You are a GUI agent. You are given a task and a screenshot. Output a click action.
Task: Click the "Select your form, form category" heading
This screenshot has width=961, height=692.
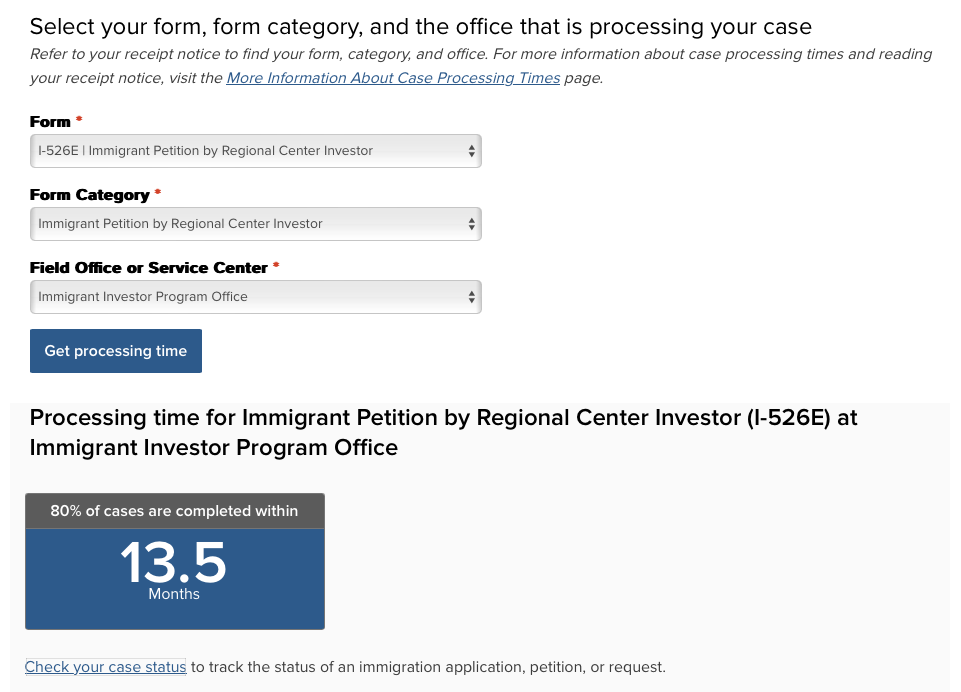tap(420, 27)
